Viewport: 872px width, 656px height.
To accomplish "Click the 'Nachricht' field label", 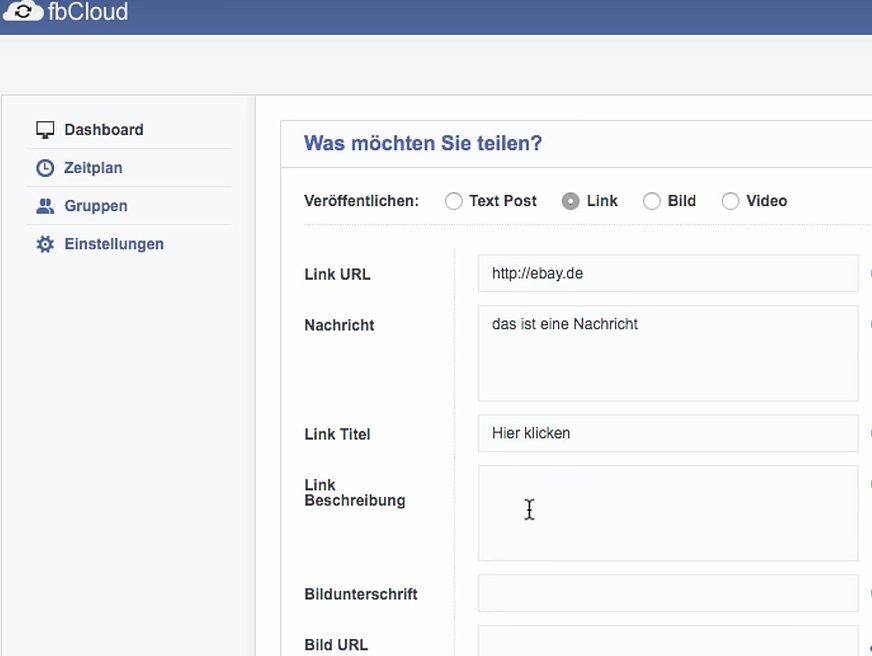I will tap(339, 325).
